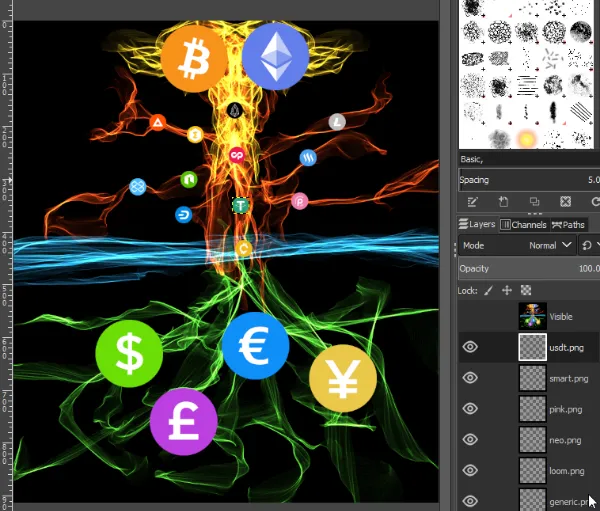Image resolution: width=600 pixels, height=511 pixels.
Task: Click the blue Dash coin on canvas
Action: [x=184, y=215]
